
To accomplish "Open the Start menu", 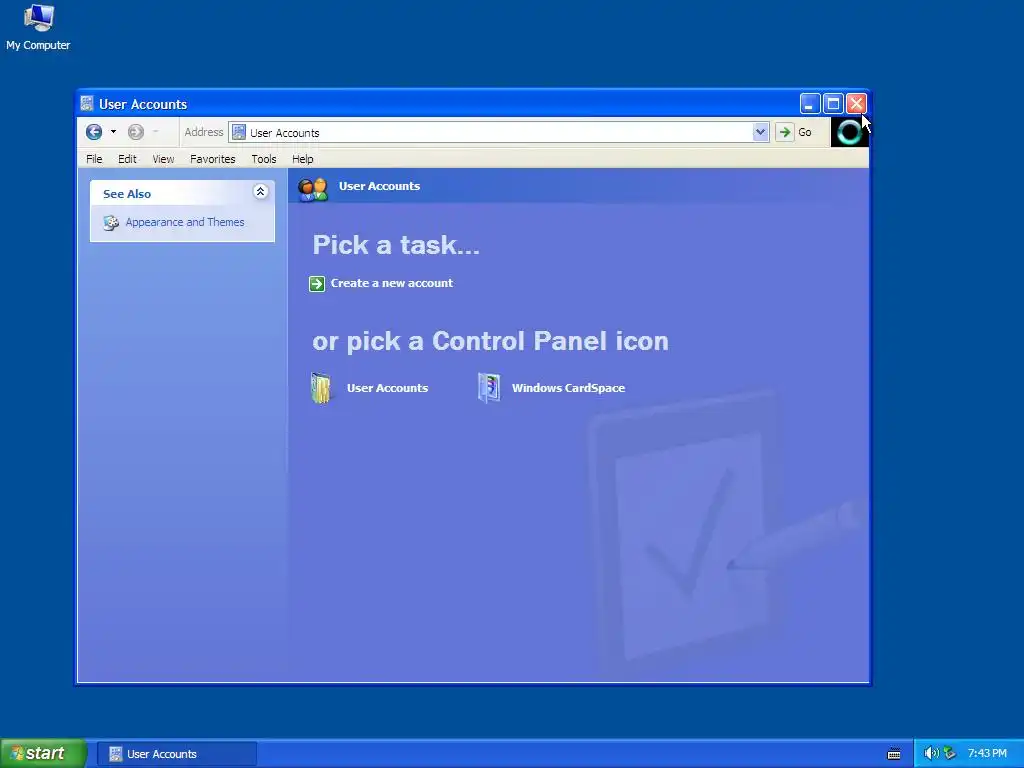I will tap(43, 754).
